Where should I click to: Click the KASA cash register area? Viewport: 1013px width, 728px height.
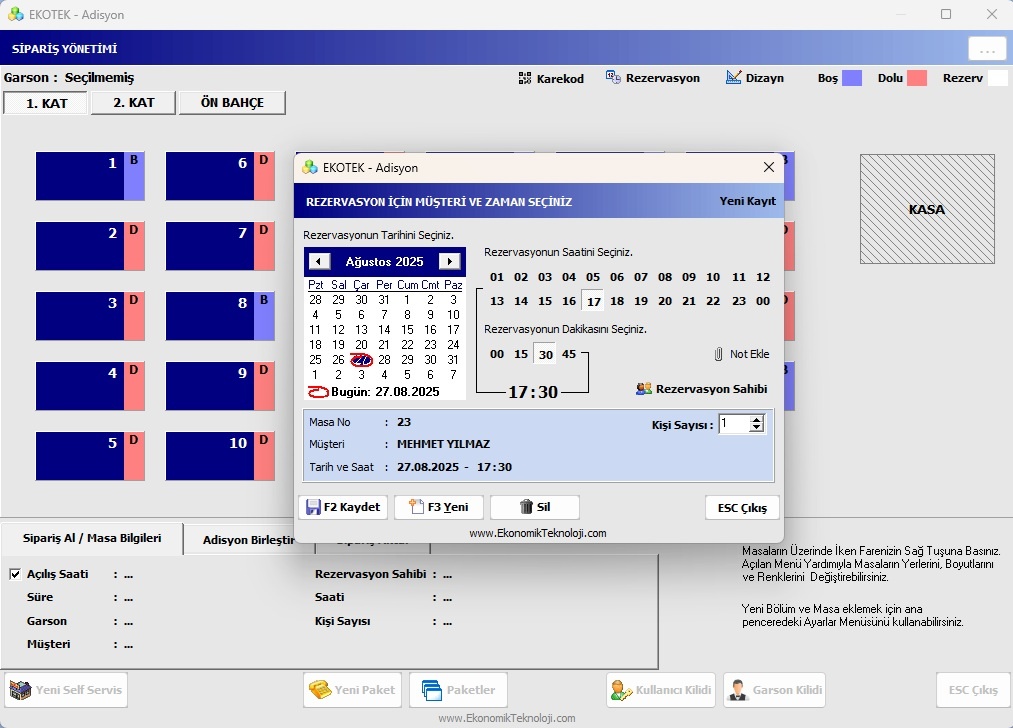pyautogui.click(x=927, y=209)
